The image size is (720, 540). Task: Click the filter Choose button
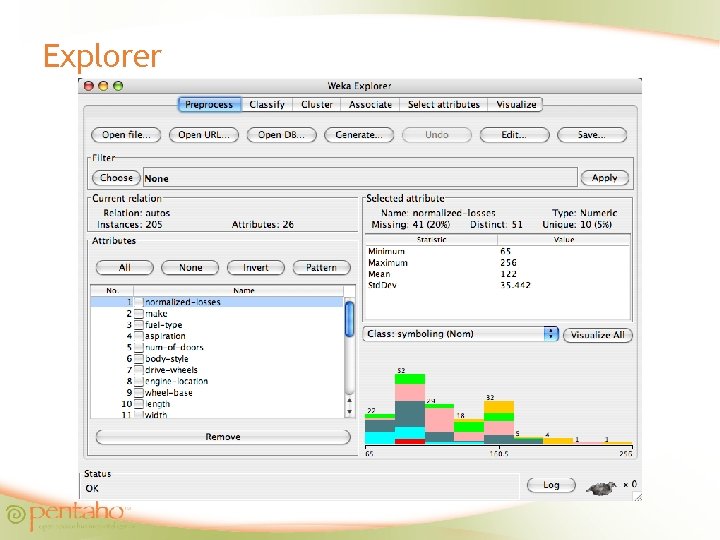coord(116,178)
